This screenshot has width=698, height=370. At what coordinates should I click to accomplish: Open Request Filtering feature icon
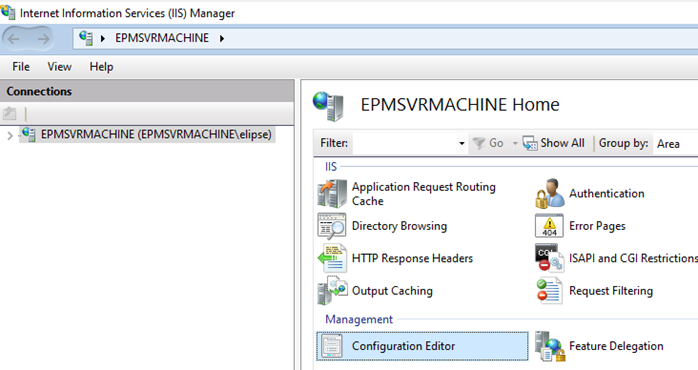549,290
